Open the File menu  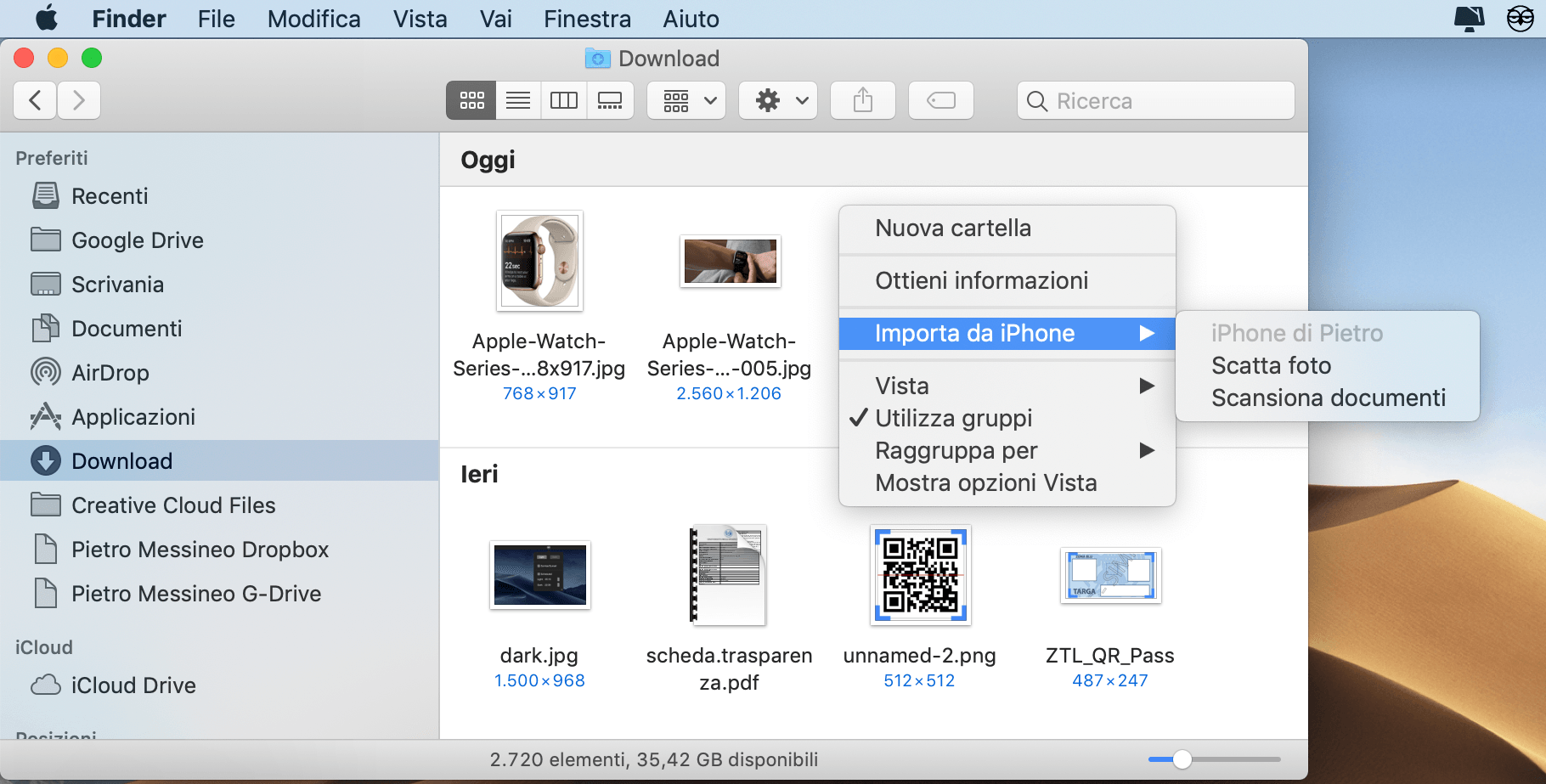pos(216,19)
